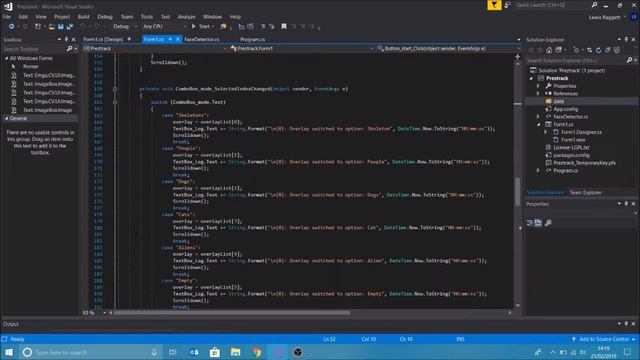The height and width of the screenshot is (360, 640).
Task: Collapse the switch block outline toggle
Action: click(x=115, y=102)
